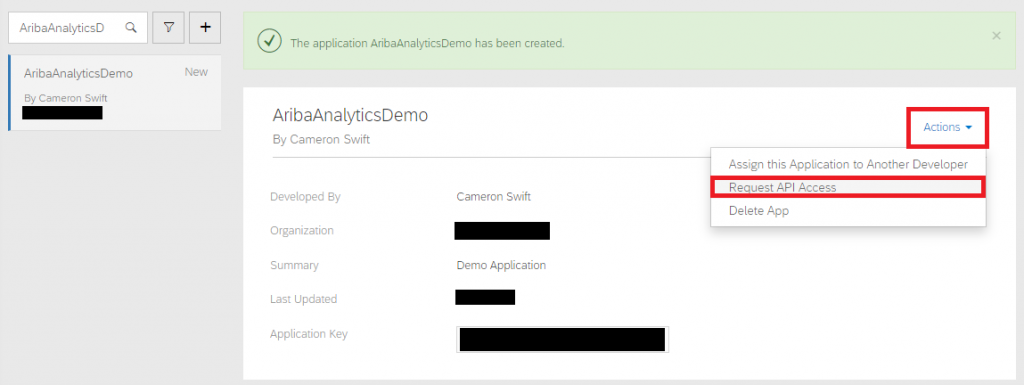Click the application created notification message
Viewport: 1024px width, 385px height.
point(427,44)
